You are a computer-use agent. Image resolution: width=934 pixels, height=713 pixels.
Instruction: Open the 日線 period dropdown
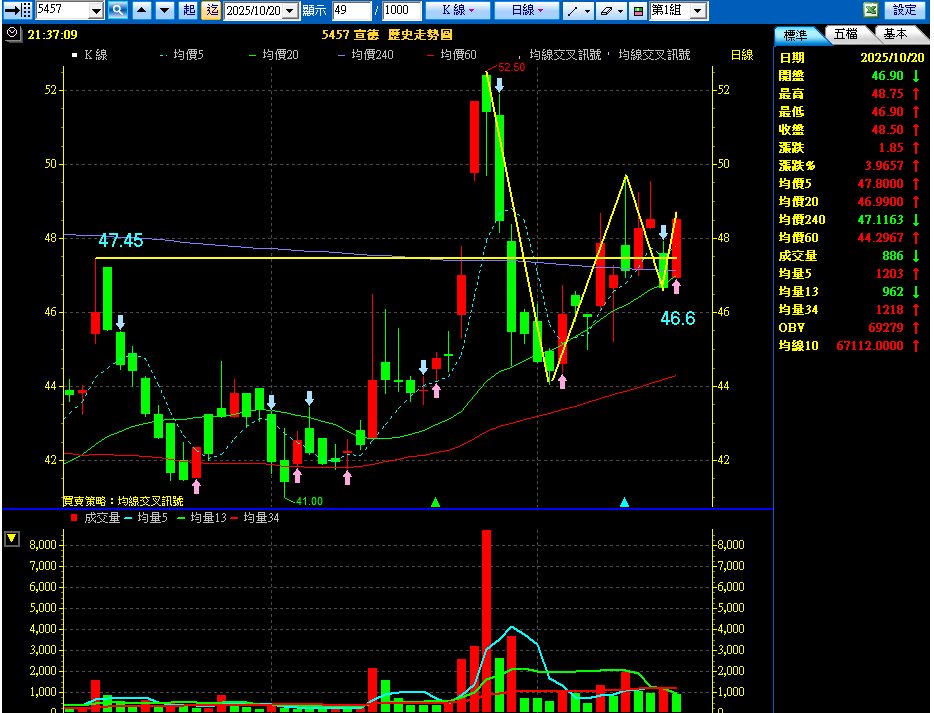[x=527, y=10]
